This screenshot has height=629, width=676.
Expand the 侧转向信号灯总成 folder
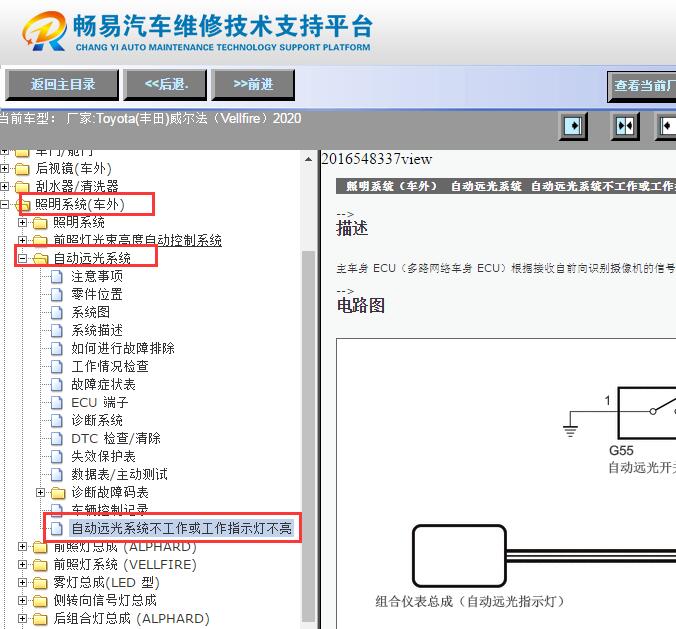22,601
